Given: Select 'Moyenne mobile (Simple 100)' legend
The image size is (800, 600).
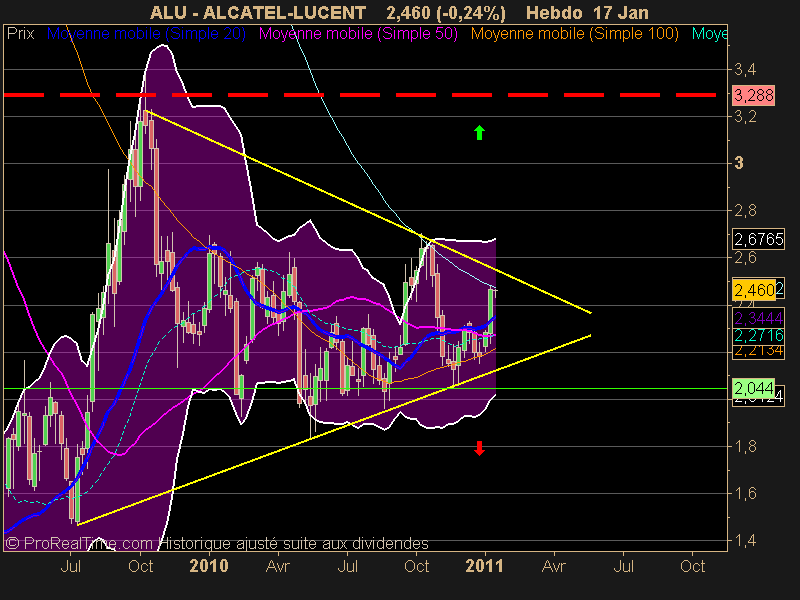Looking at the screenshot, I should (574, 34).
